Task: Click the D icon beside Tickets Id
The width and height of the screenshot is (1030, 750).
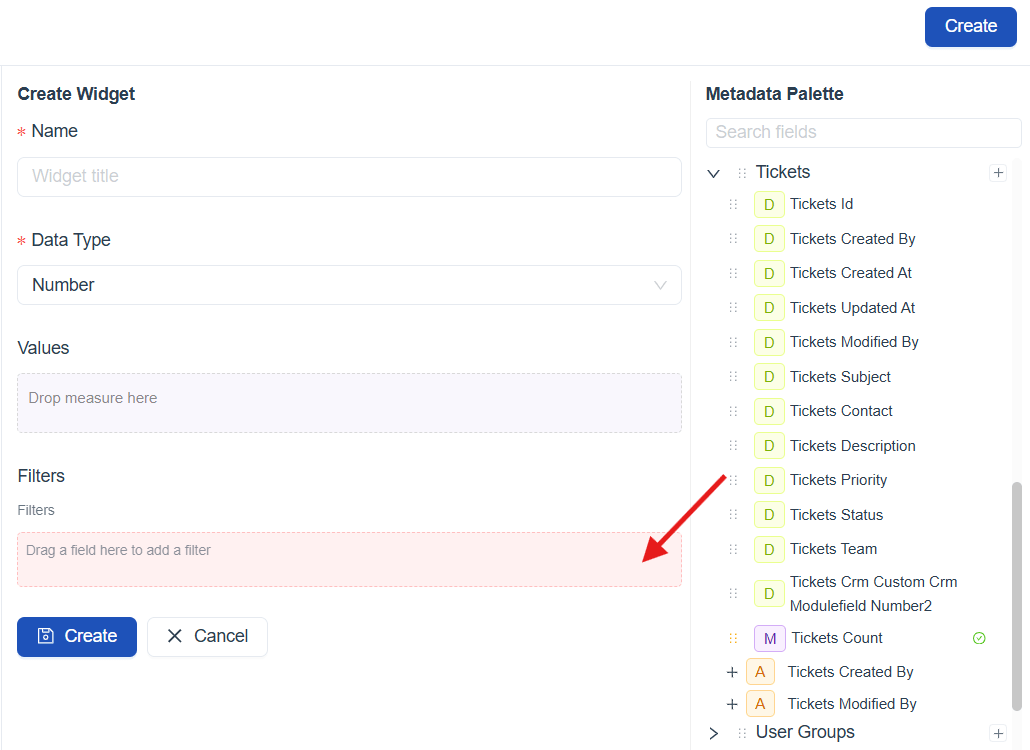Action: (768, 205)
